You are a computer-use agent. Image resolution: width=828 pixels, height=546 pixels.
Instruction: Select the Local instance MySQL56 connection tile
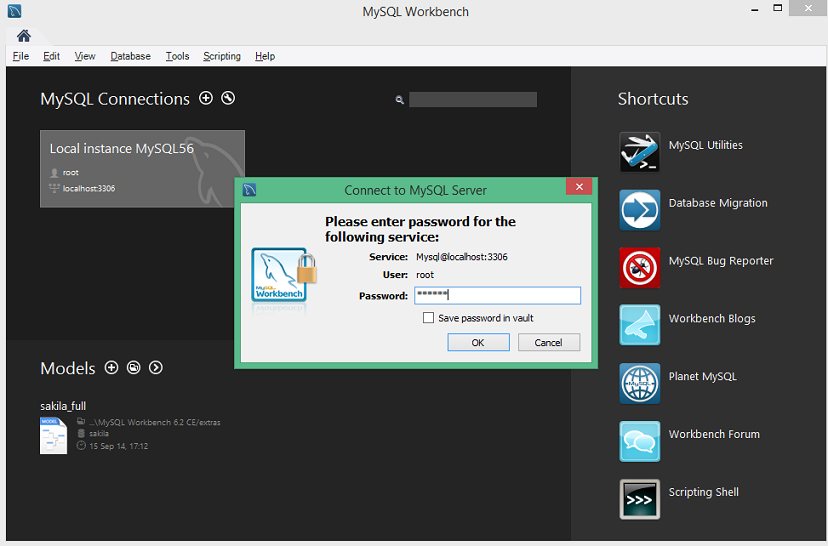click(x=142, y=168)
